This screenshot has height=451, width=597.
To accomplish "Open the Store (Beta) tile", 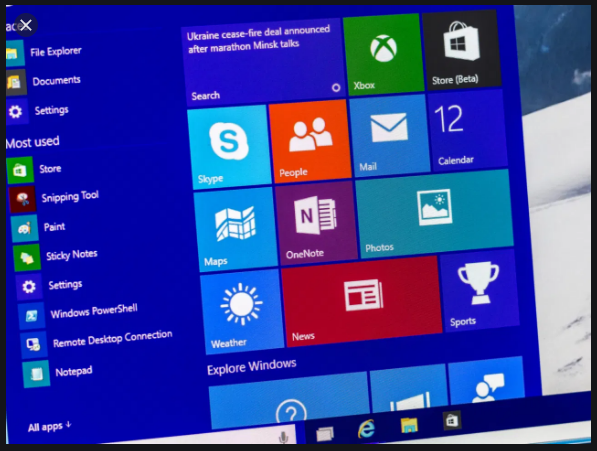I will point(462,49).
